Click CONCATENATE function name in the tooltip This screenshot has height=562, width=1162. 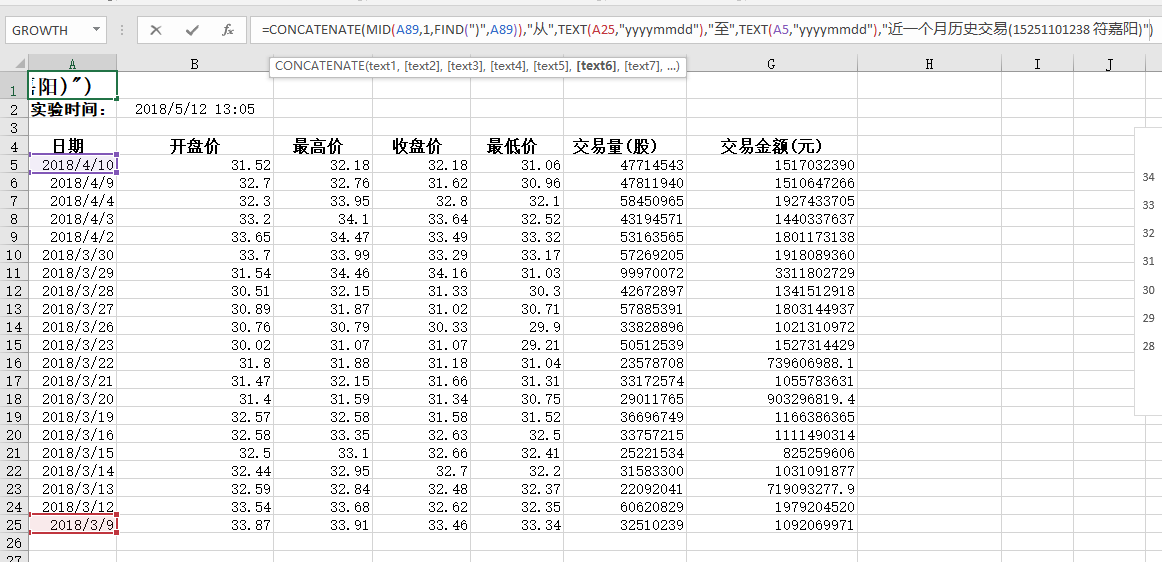point(319,67)
